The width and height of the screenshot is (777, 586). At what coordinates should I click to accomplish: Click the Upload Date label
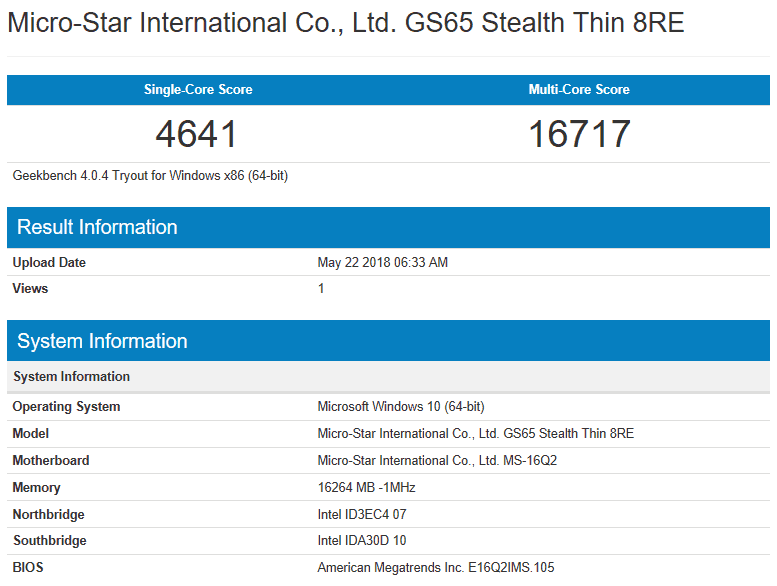click(x=49, y=263)
